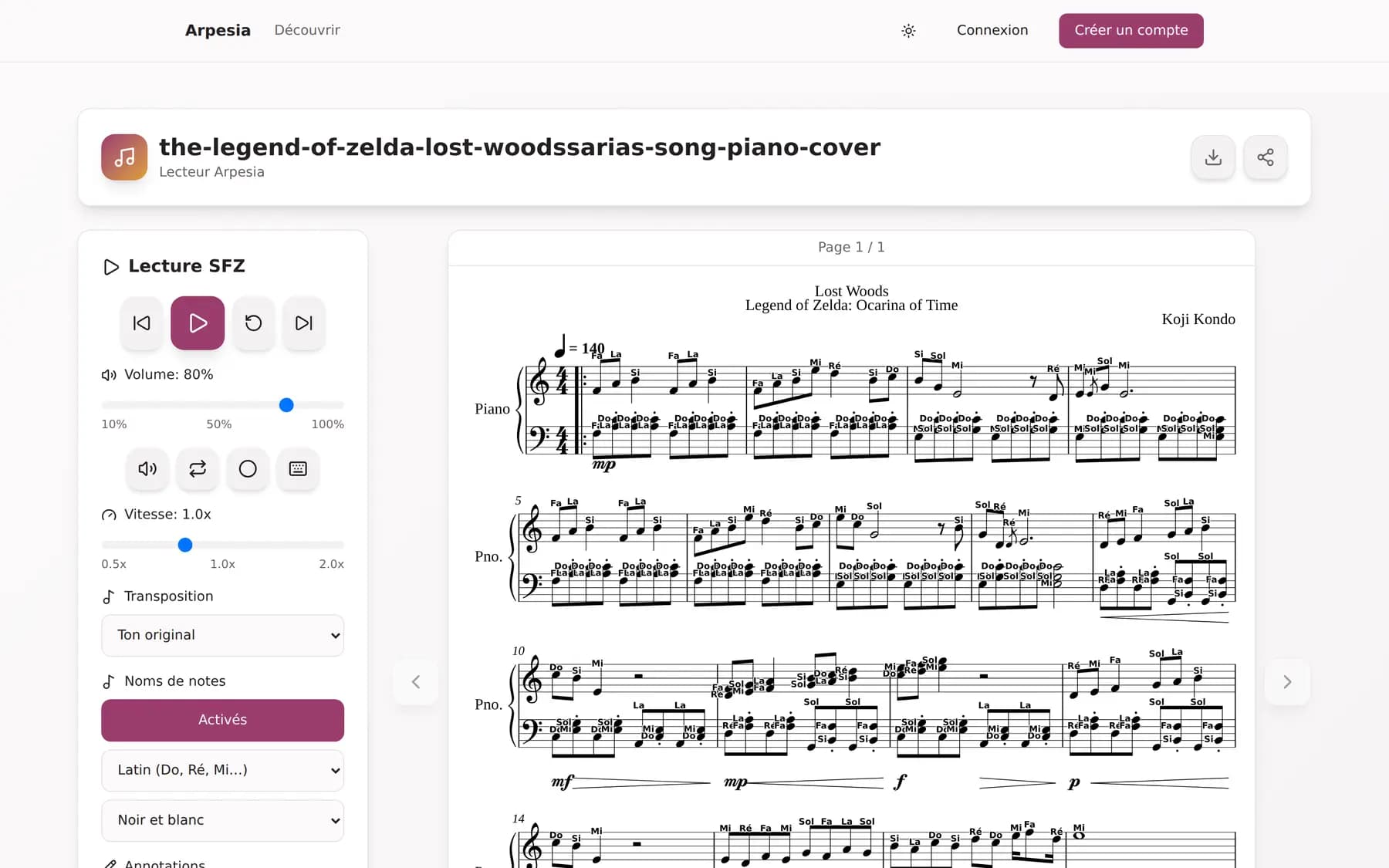Click the Legend of Zelda: Ocarina of Time subtitle
Viewport: 1389px width, 868px height.
(x=851, y=306)
